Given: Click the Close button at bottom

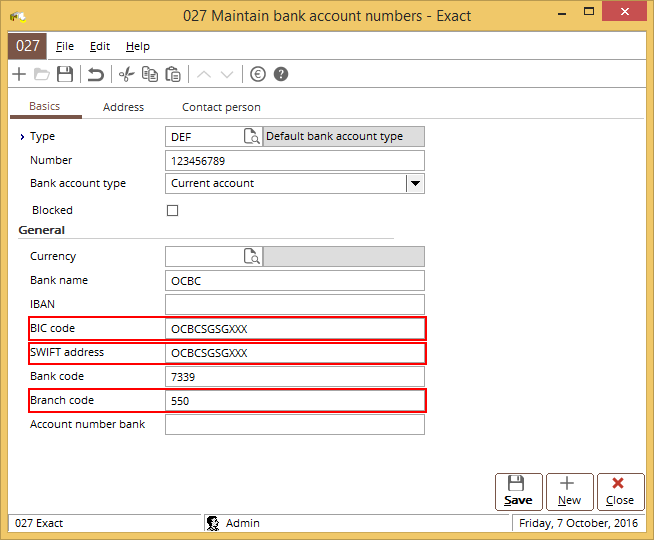Looking at the screenshot, I should (620, 491).
